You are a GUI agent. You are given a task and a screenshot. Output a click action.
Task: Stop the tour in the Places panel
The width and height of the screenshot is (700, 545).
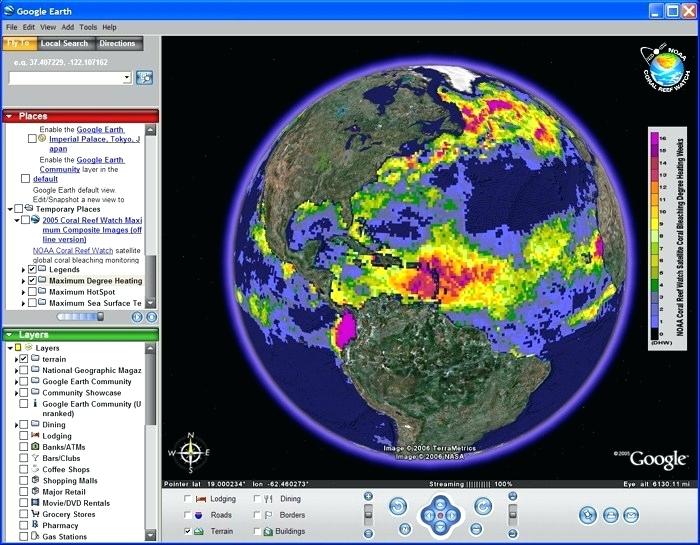(152, 317)
